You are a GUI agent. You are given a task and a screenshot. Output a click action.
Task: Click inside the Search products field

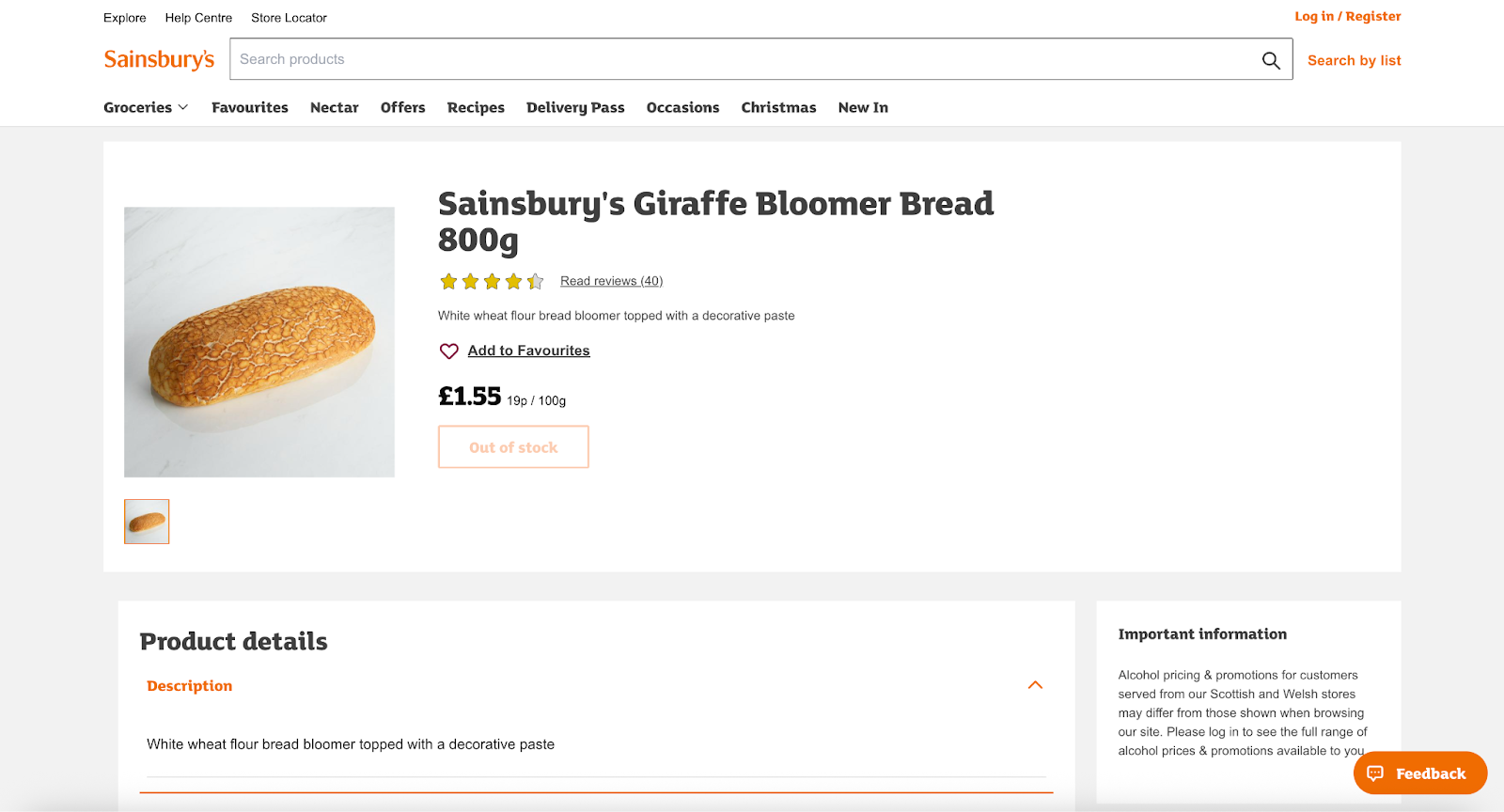[658, 58]
